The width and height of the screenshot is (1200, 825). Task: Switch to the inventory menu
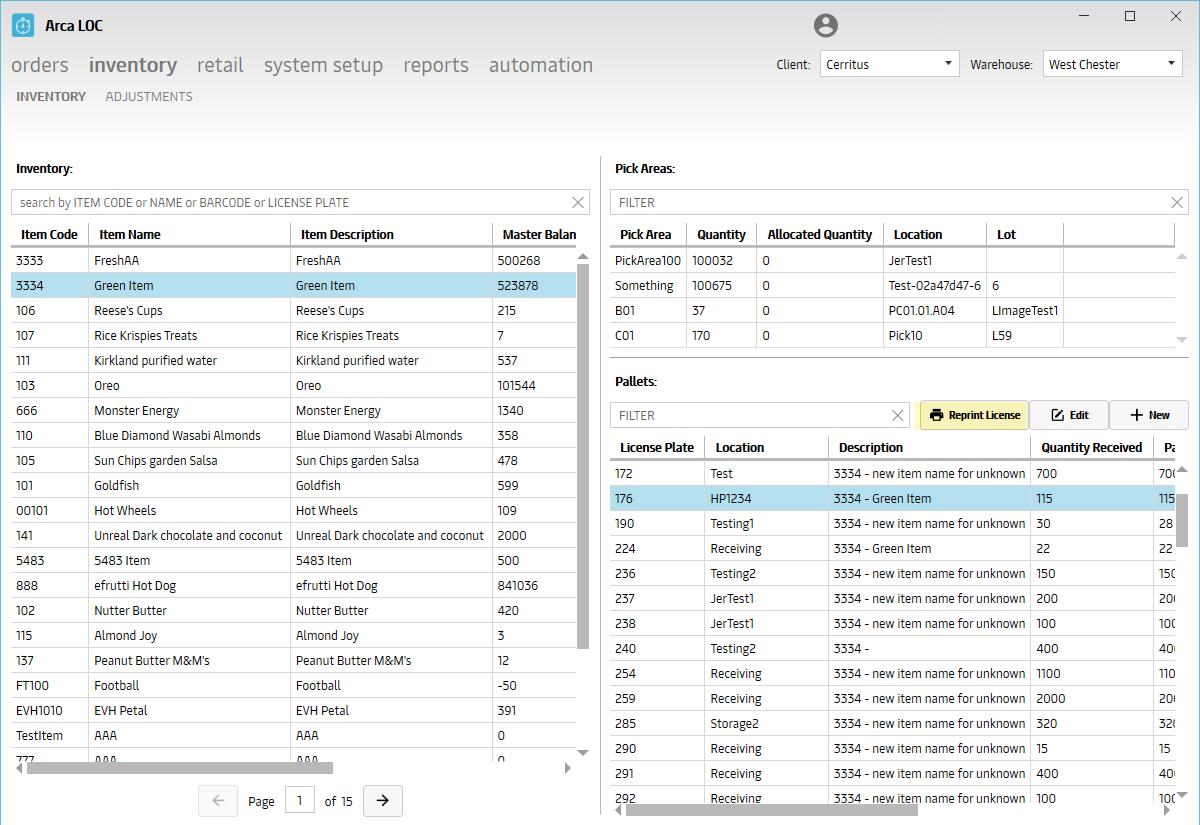[x=133, y=65]
